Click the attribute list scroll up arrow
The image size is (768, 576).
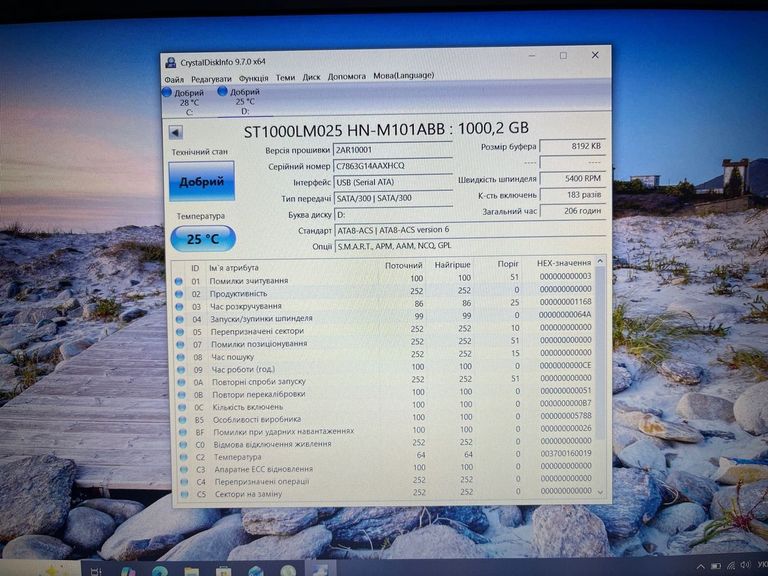[600, 262]
